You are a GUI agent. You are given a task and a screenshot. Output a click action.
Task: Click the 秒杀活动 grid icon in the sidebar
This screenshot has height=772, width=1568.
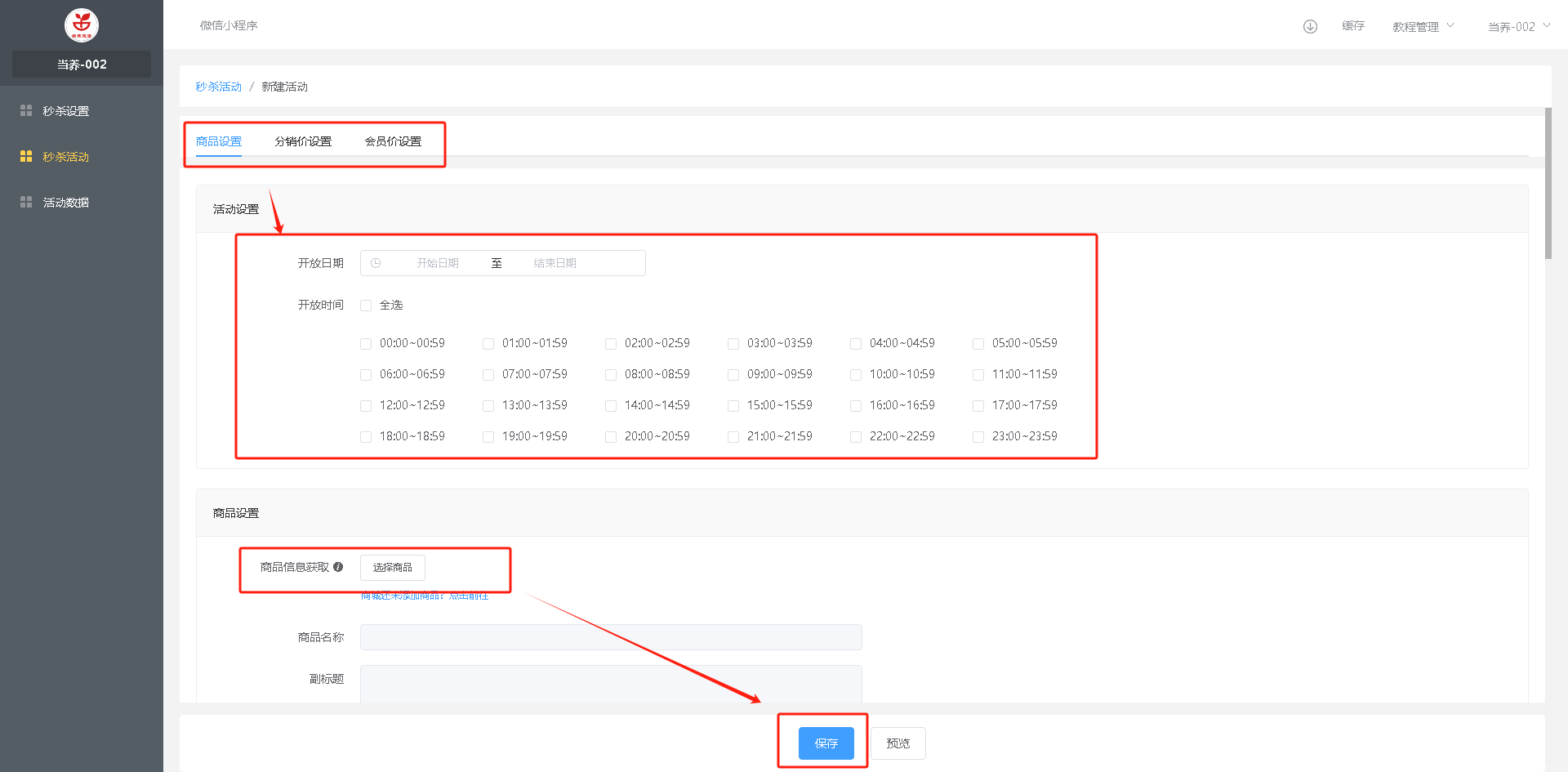[26, 156]
